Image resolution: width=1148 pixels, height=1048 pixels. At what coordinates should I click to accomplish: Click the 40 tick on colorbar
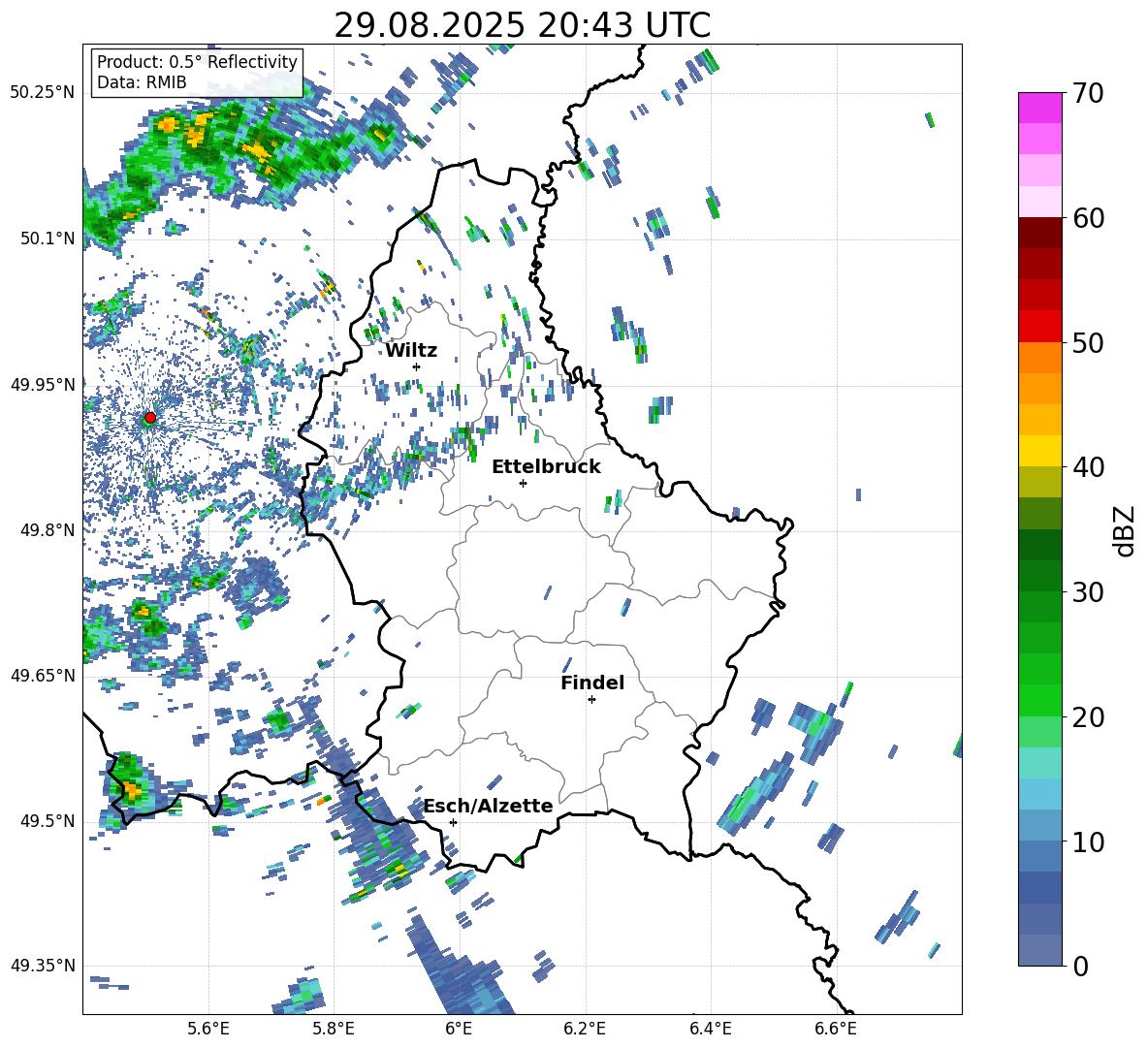(x=1088, y=467)
